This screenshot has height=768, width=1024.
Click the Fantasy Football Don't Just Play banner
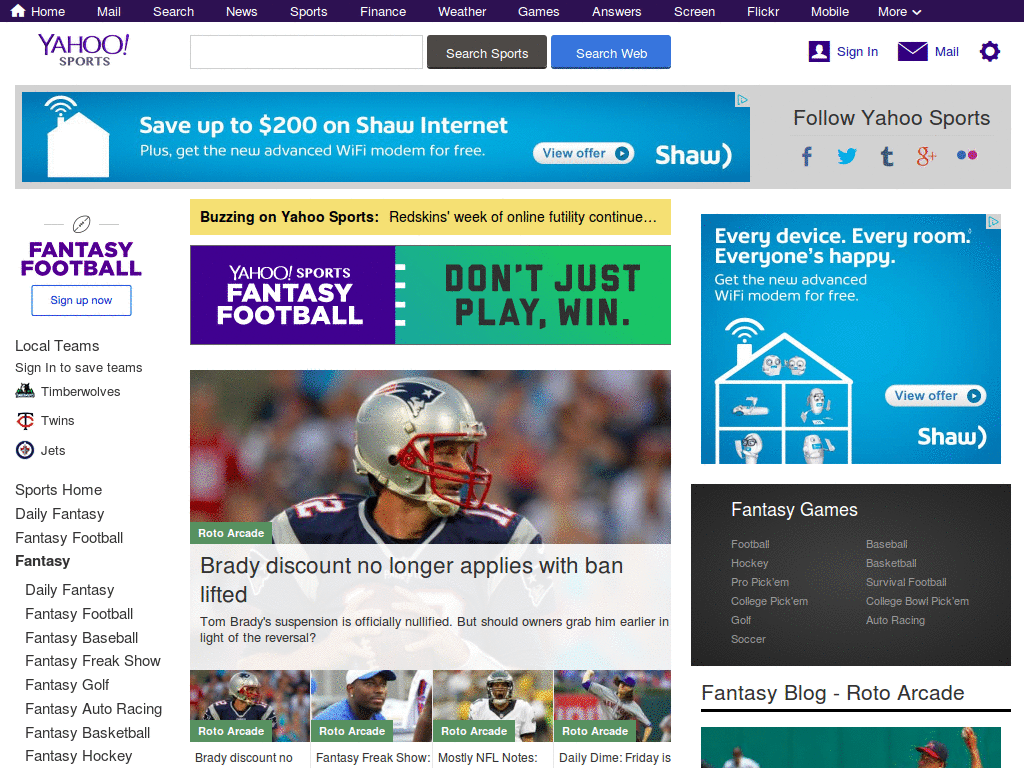point(430,295)
